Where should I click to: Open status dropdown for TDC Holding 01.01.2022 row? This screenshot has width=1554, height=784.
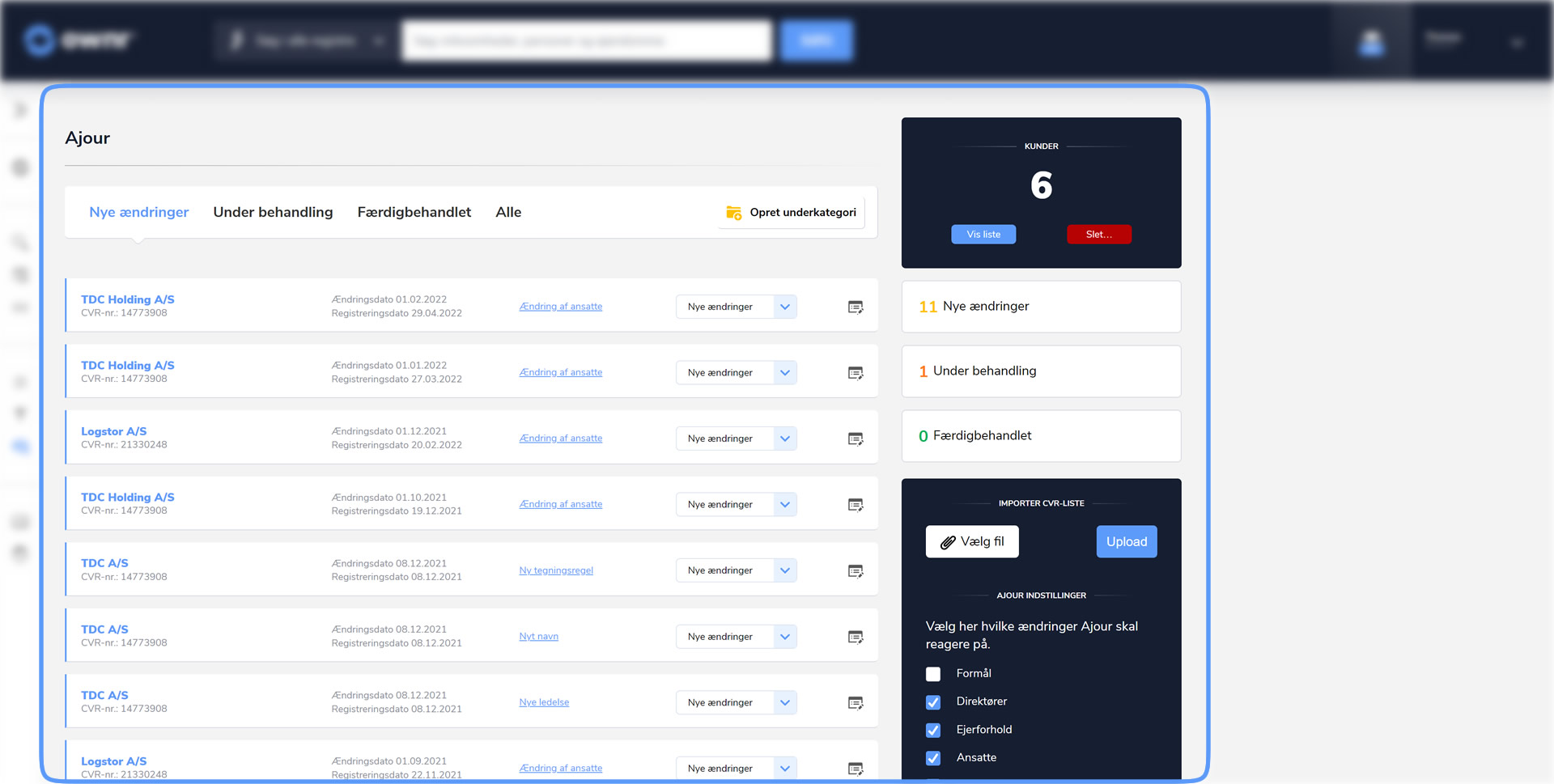coord(736,373)
